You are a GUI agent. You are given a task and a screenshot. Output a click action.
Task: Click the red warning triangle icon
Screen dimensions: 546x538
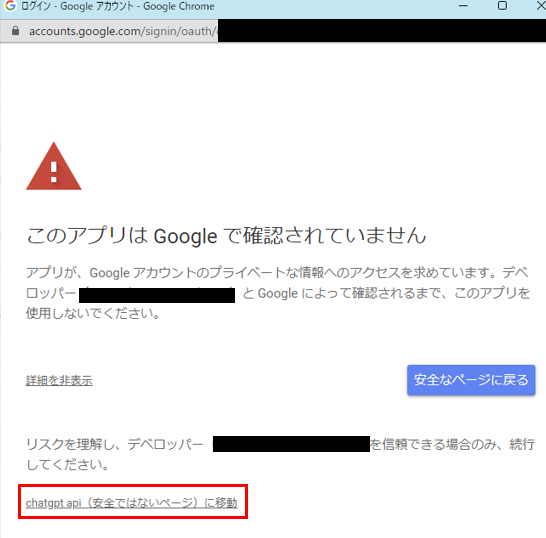[54, 166]
